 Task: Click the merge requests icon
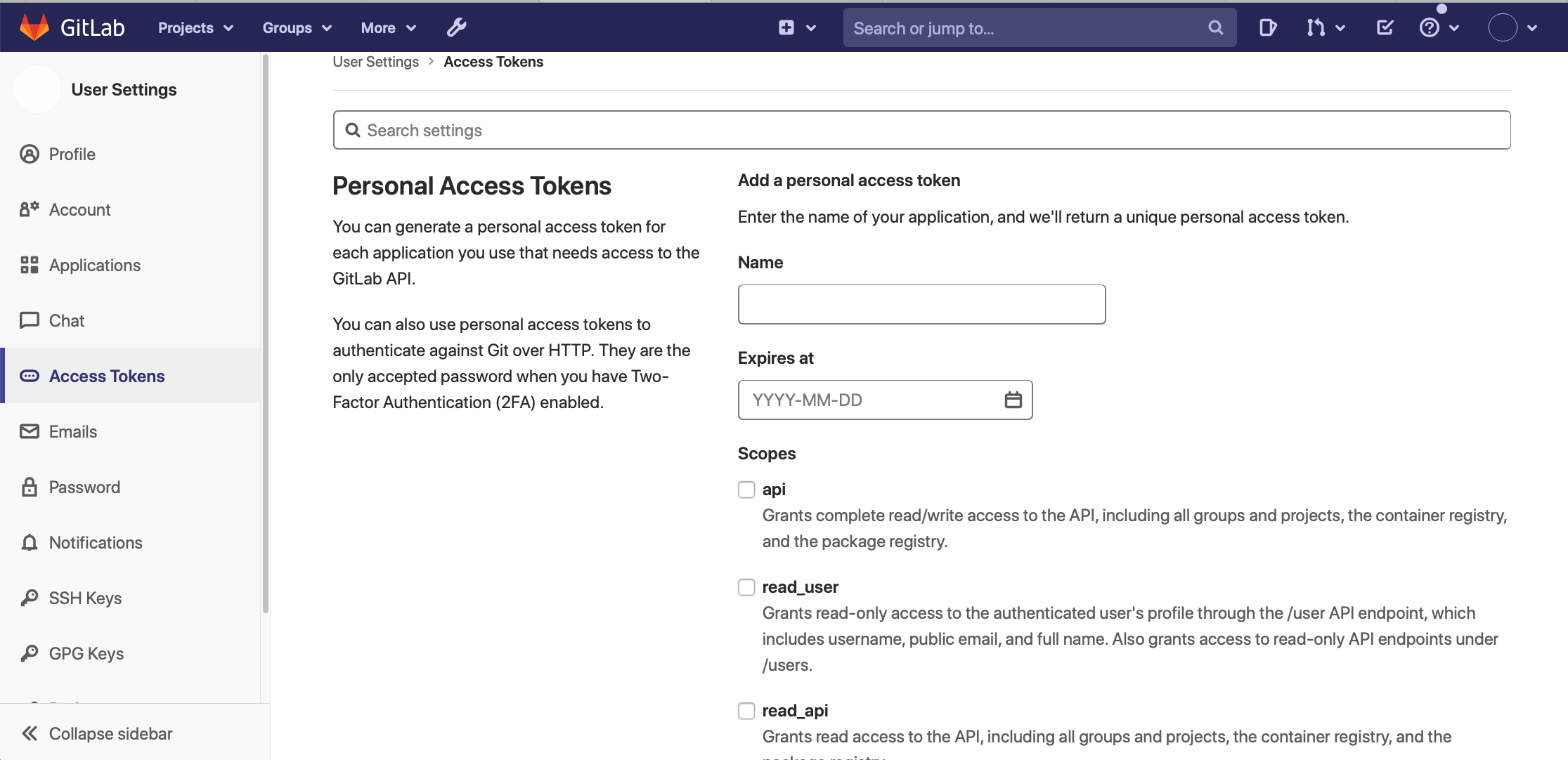pyautogui.click(x=1316, y=27)
